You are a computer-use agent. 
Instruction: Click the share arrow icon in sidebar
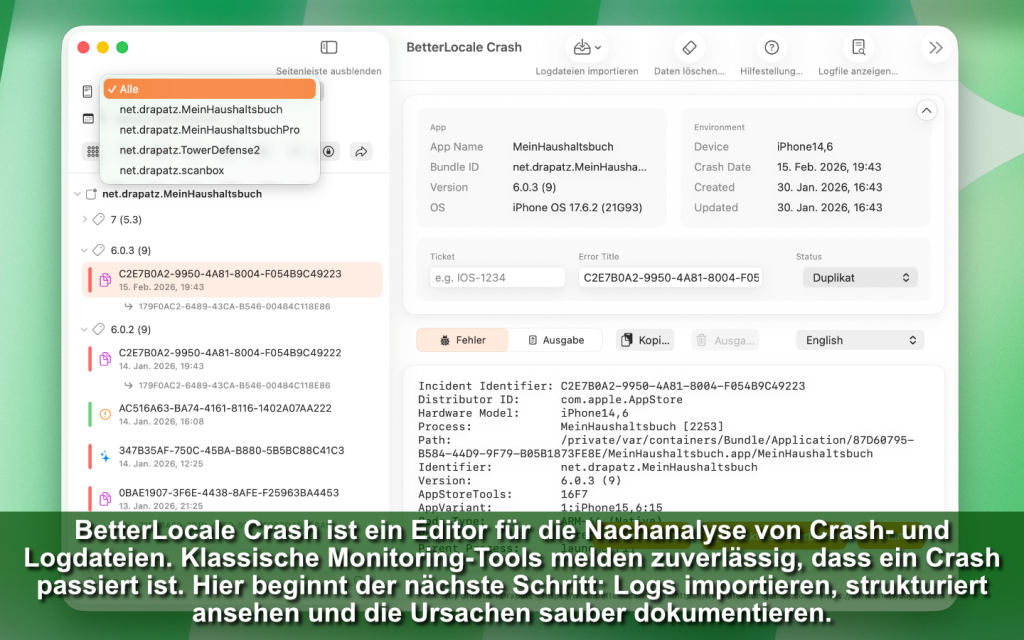tap(361, 151)
